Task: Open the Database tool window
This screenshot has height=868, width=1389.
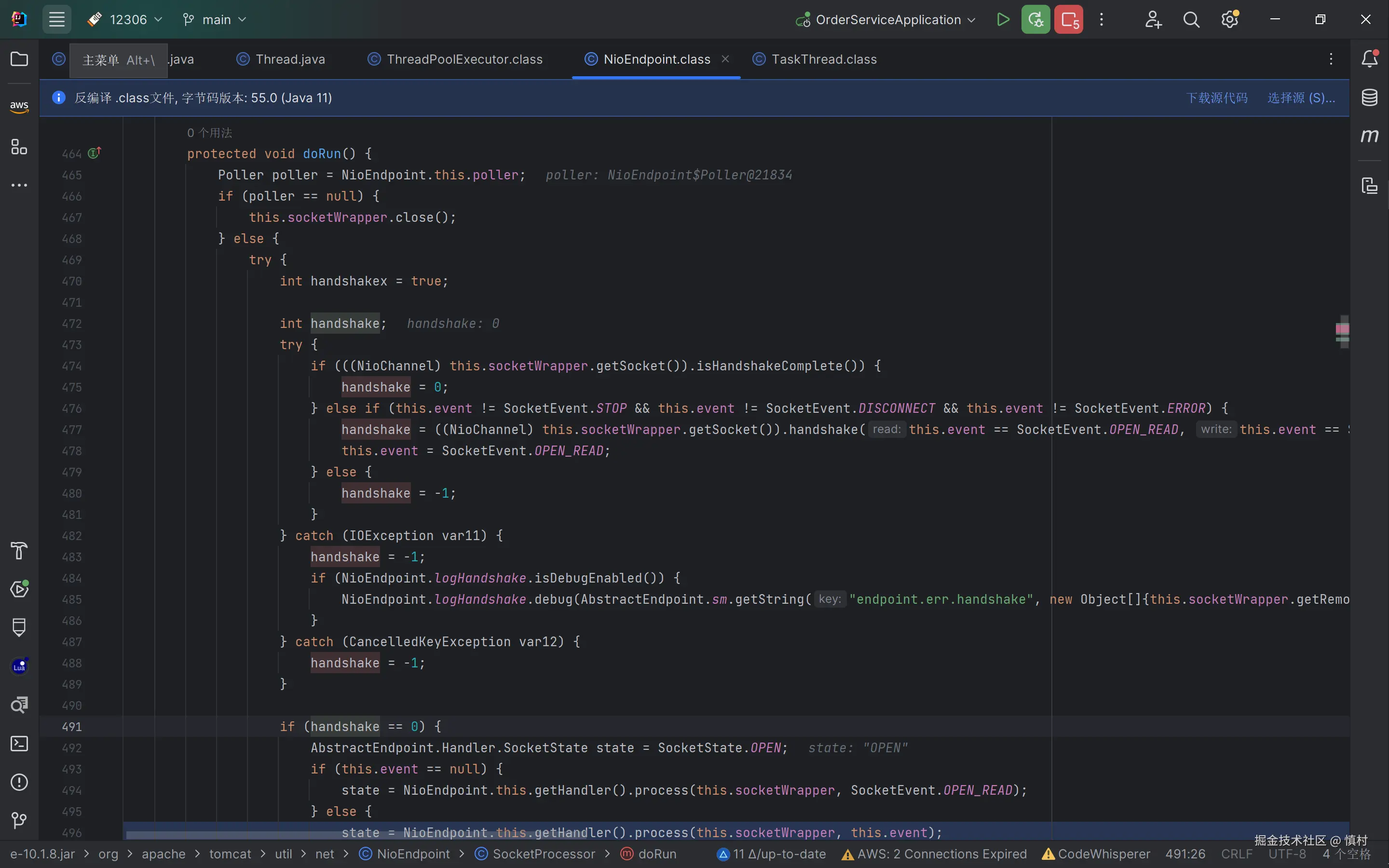Action: coord(1370,97)
